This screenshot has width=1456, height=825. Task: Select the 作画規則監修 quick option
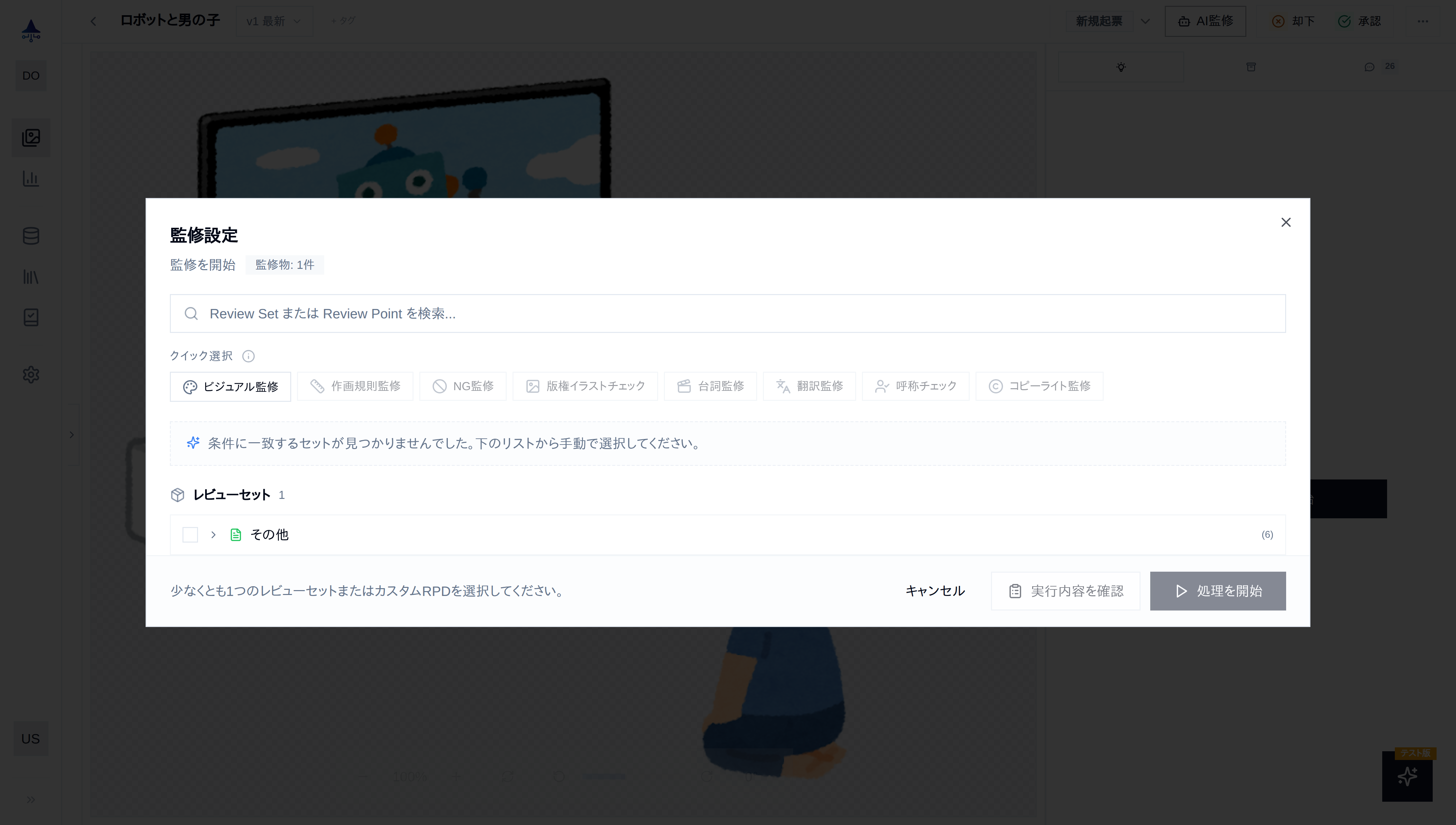(355, 386)
